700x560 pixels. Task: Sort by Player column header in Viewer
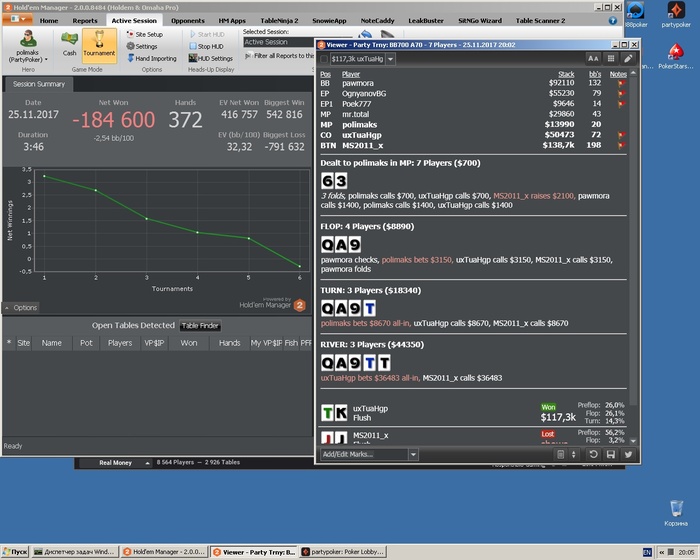[351, 74]
